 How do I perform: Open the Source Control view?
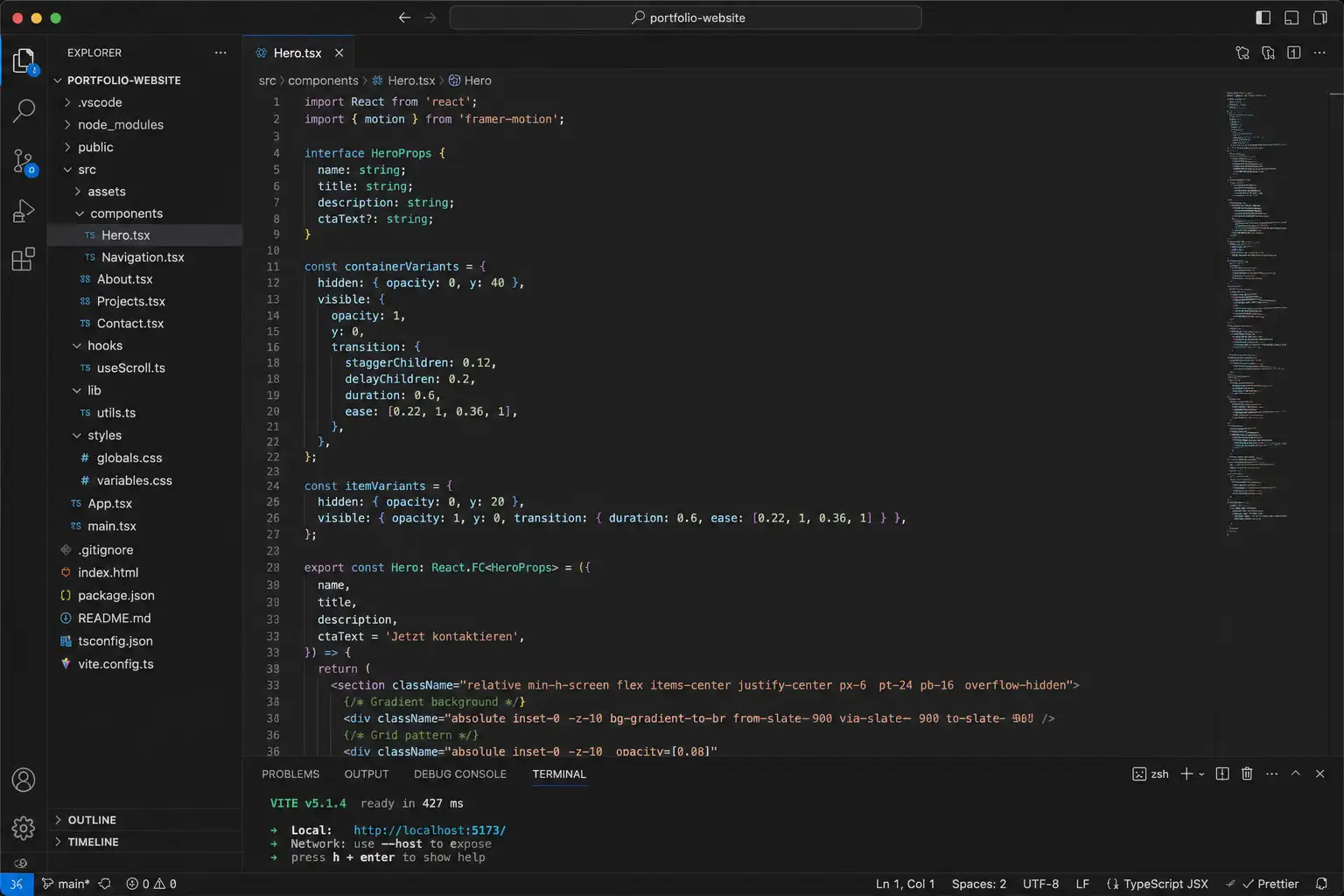coord(24,161)
